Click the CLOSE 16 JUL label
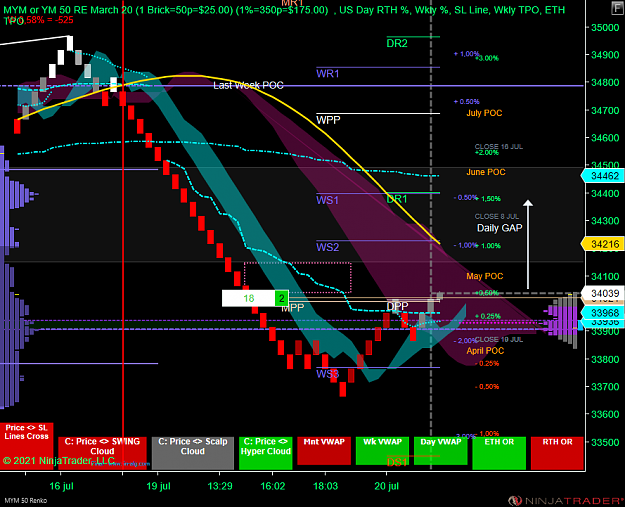 click(499, 147)
